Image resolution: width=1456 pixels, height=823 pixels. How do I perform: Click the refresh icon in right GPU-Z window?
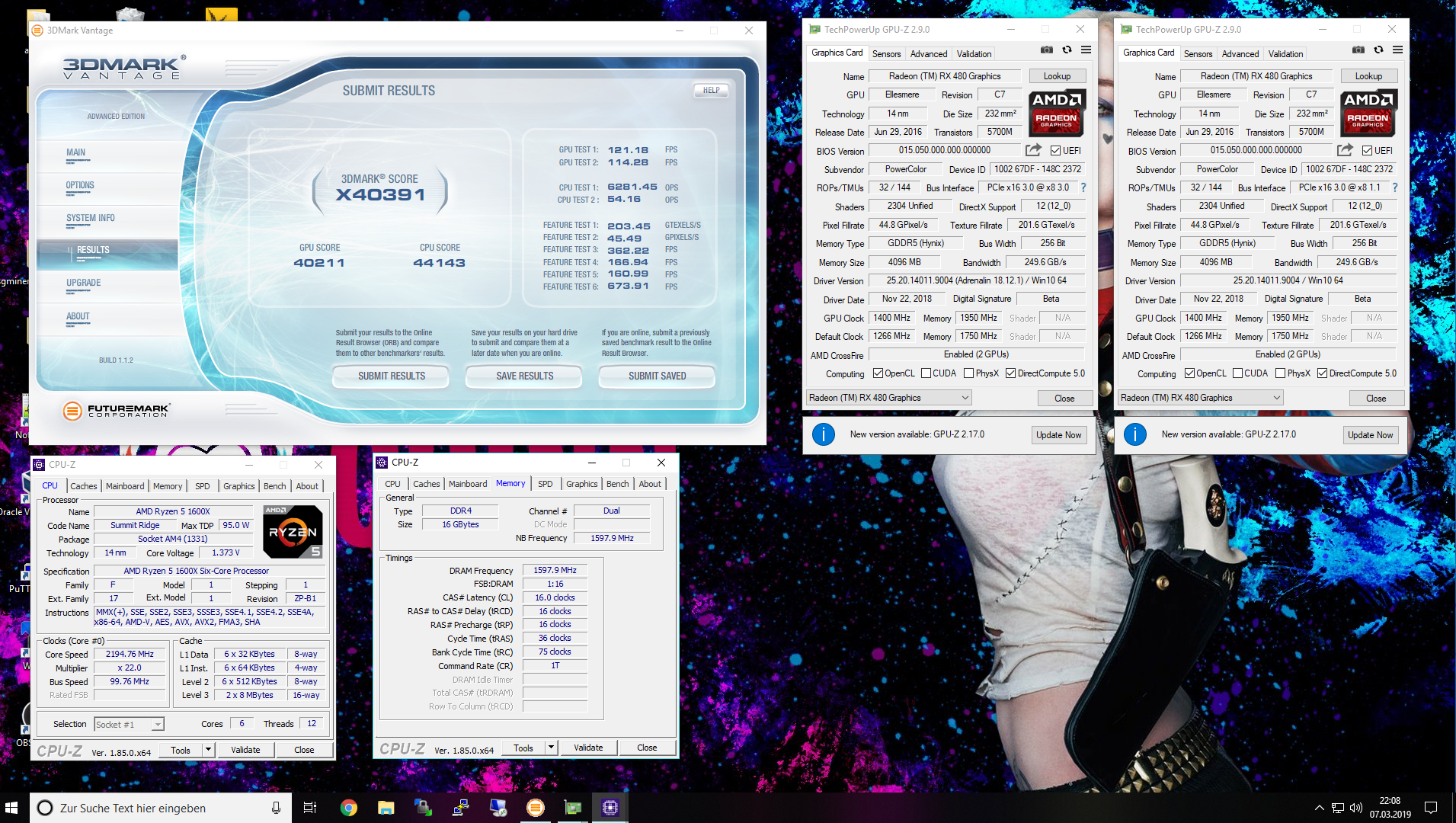(1378, 50)
